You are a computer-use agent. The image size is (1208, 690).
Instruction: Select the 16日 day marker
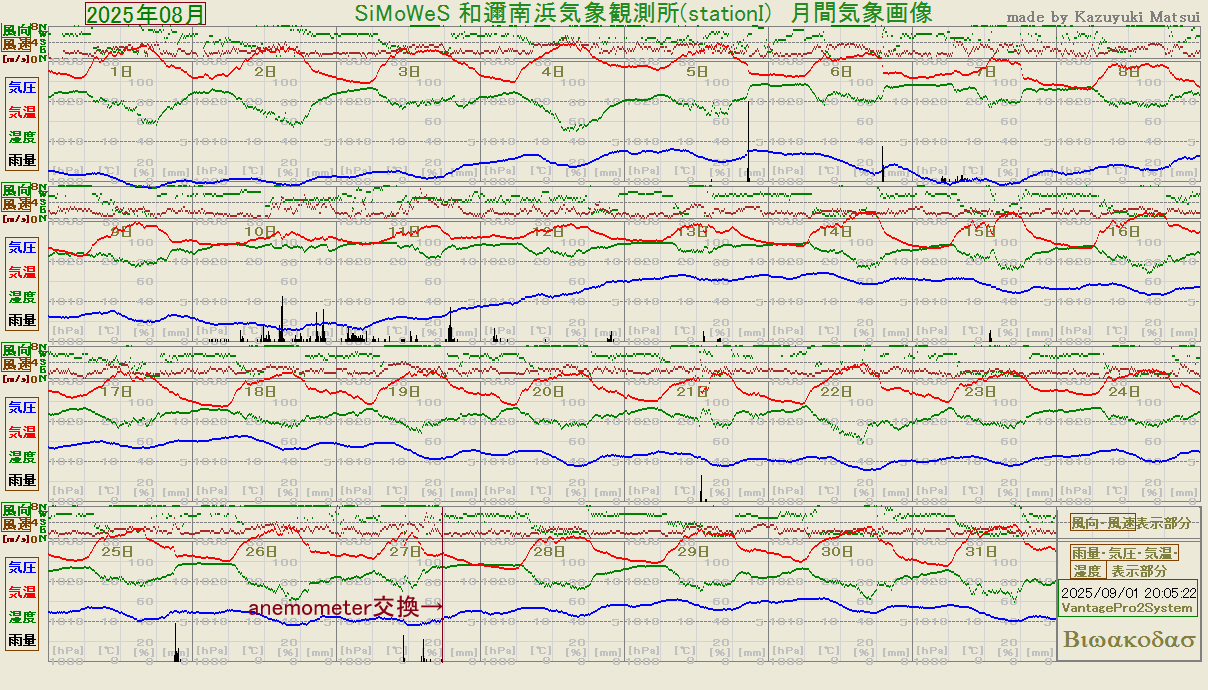pyautogui.click(x=1125, y=231)
